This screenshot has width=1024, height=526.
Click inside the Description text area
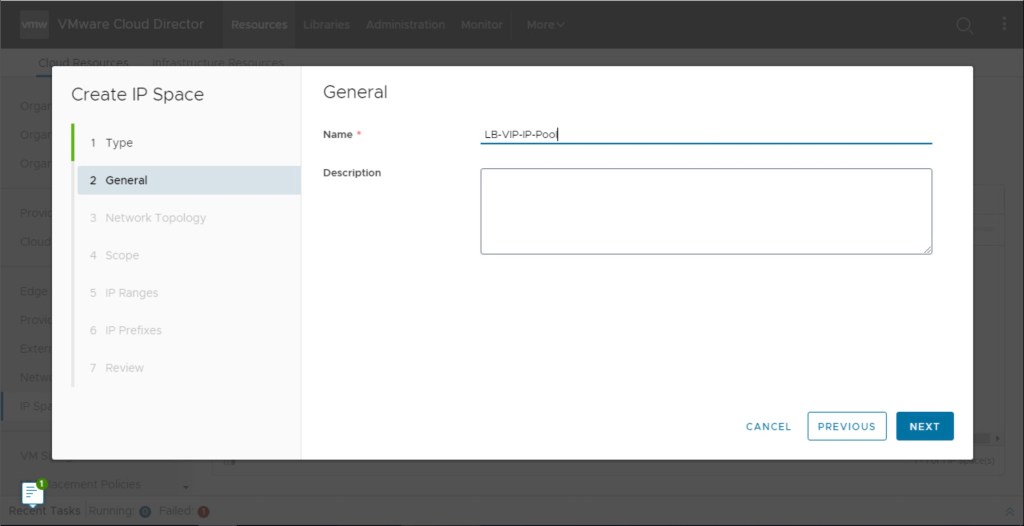[x=705, y=210]
